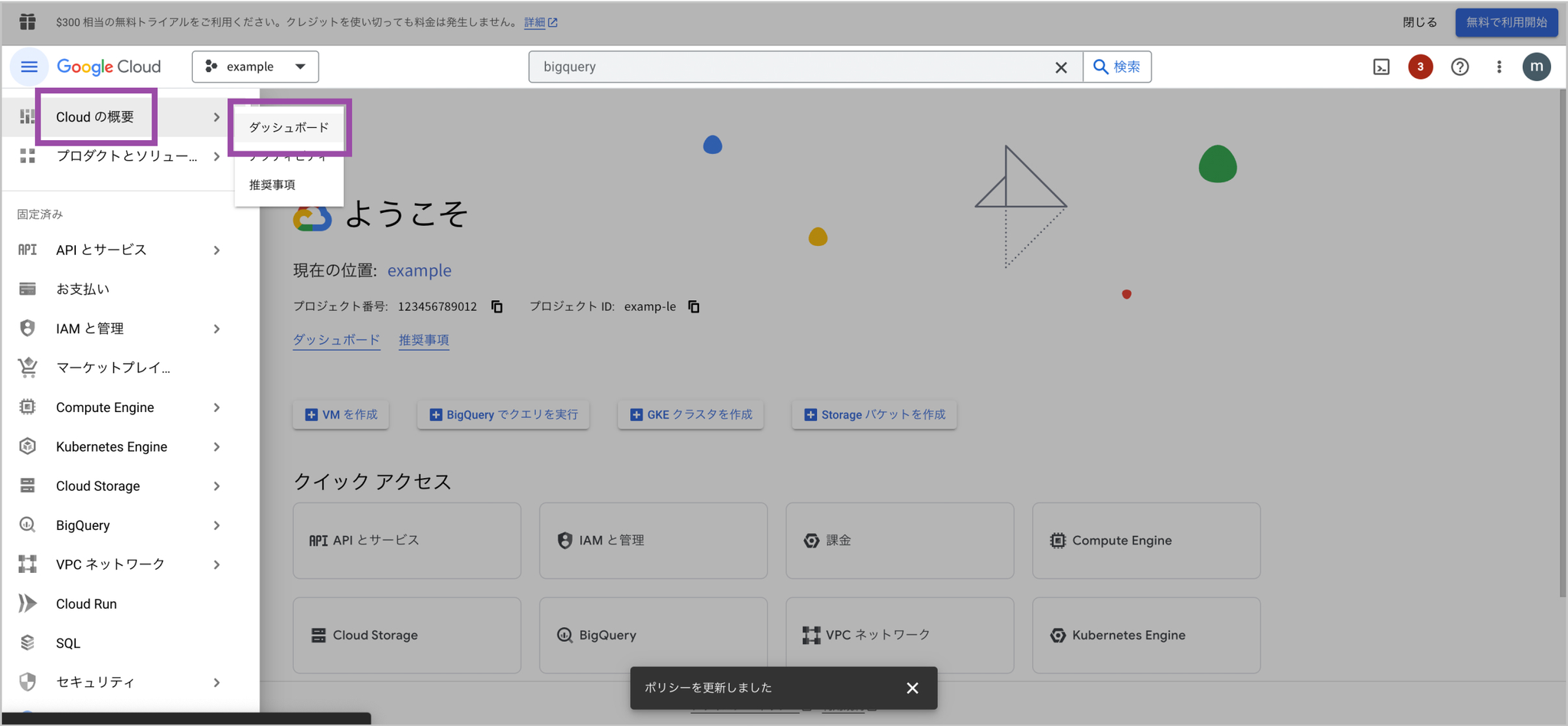
Task: Click the BigQuery sidebar icon
Action: (x=28, y=525)
